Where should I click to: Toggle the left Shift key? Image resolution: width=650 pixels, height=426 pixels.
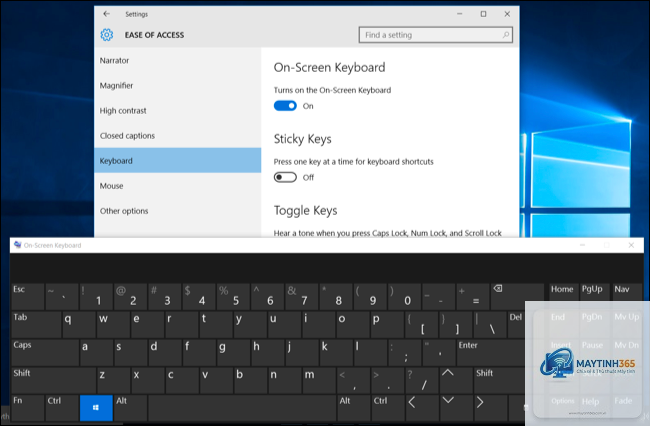[53, 380]
